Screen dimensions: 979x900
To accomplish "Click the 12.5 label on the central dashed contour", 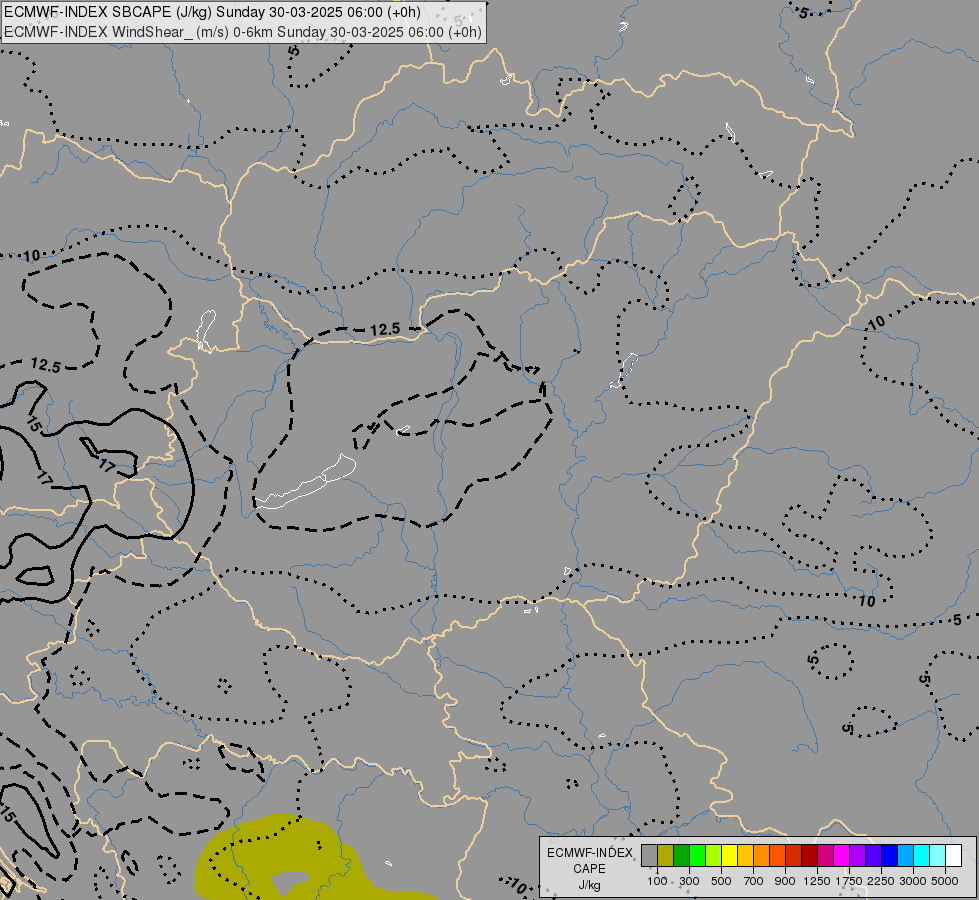I will (385, 330).
